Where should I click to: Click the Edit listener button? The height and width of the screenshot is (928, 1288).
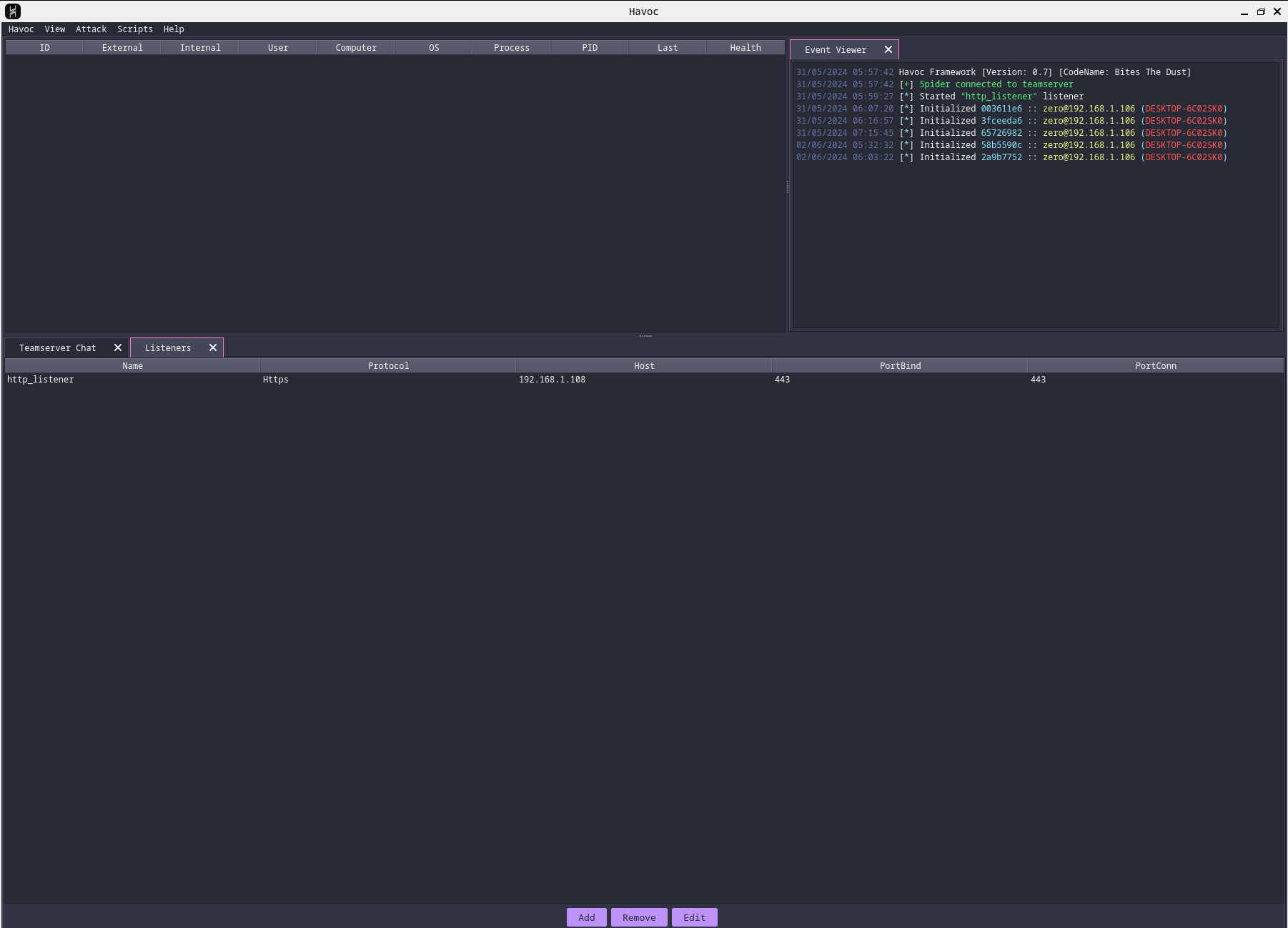695,917
